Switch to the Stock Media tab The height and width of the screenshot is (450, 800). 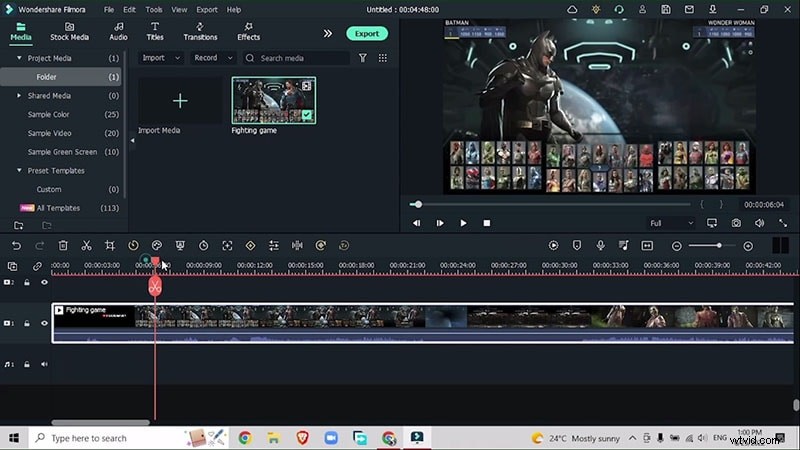click(69, 32)
